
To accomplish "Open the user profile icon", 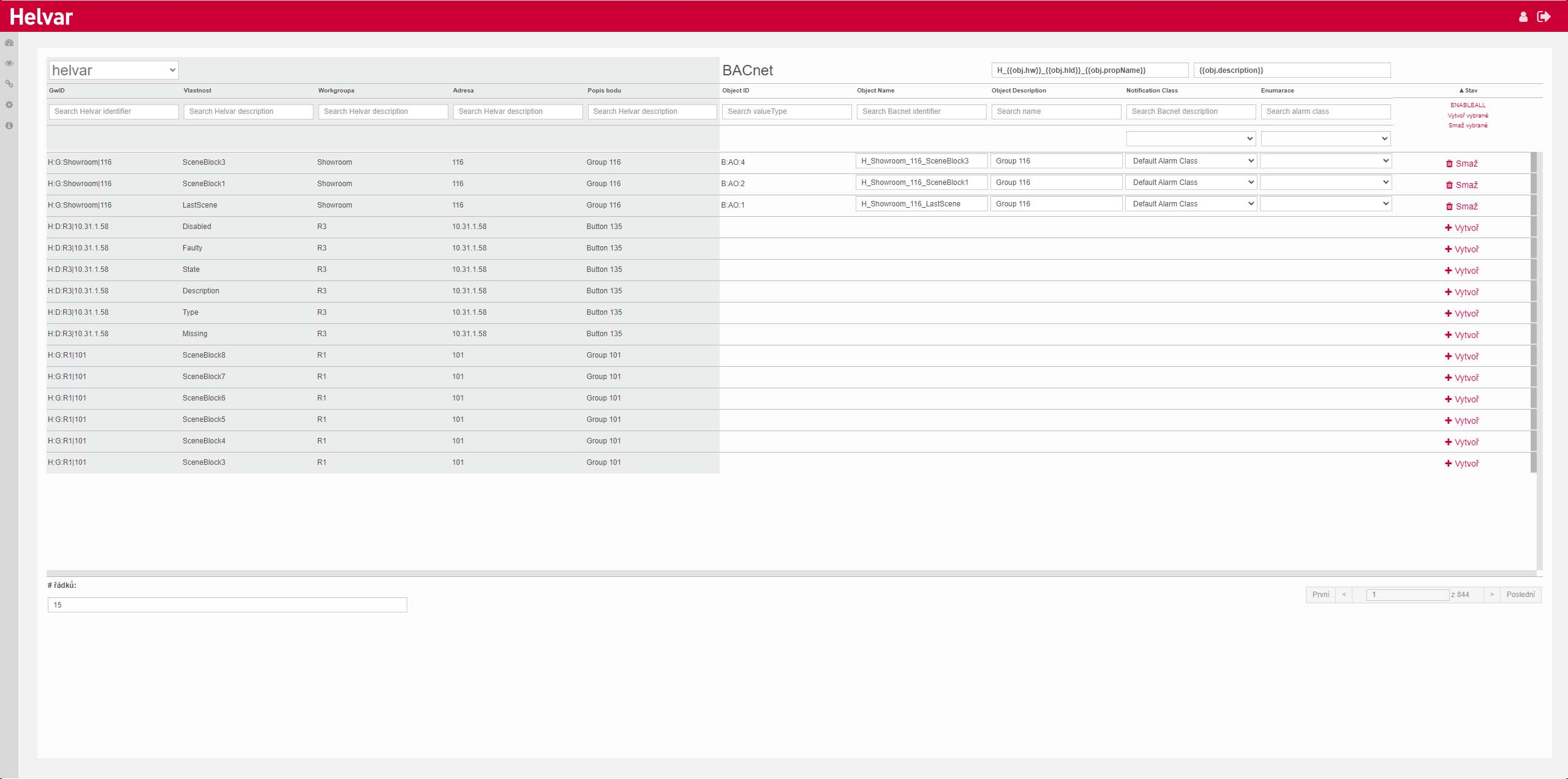I will point(1523,17).
